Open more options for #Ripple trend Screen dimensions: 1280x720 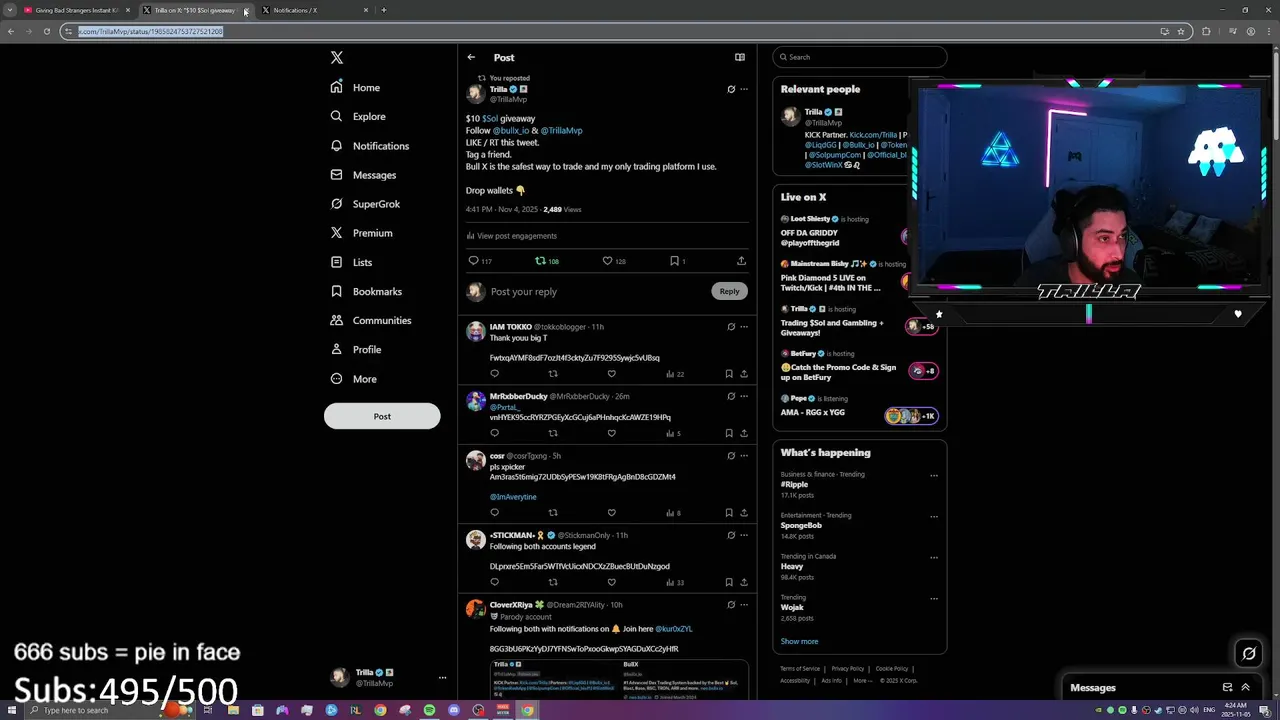point(934,476)
